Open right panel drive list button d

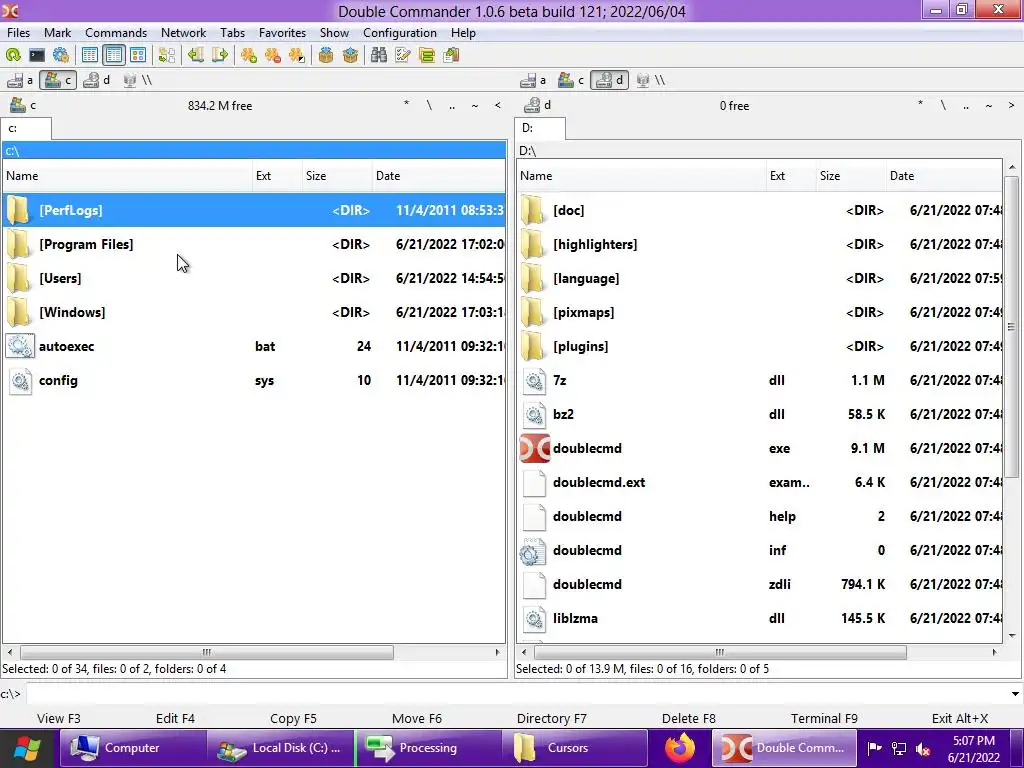pos(538,105)
